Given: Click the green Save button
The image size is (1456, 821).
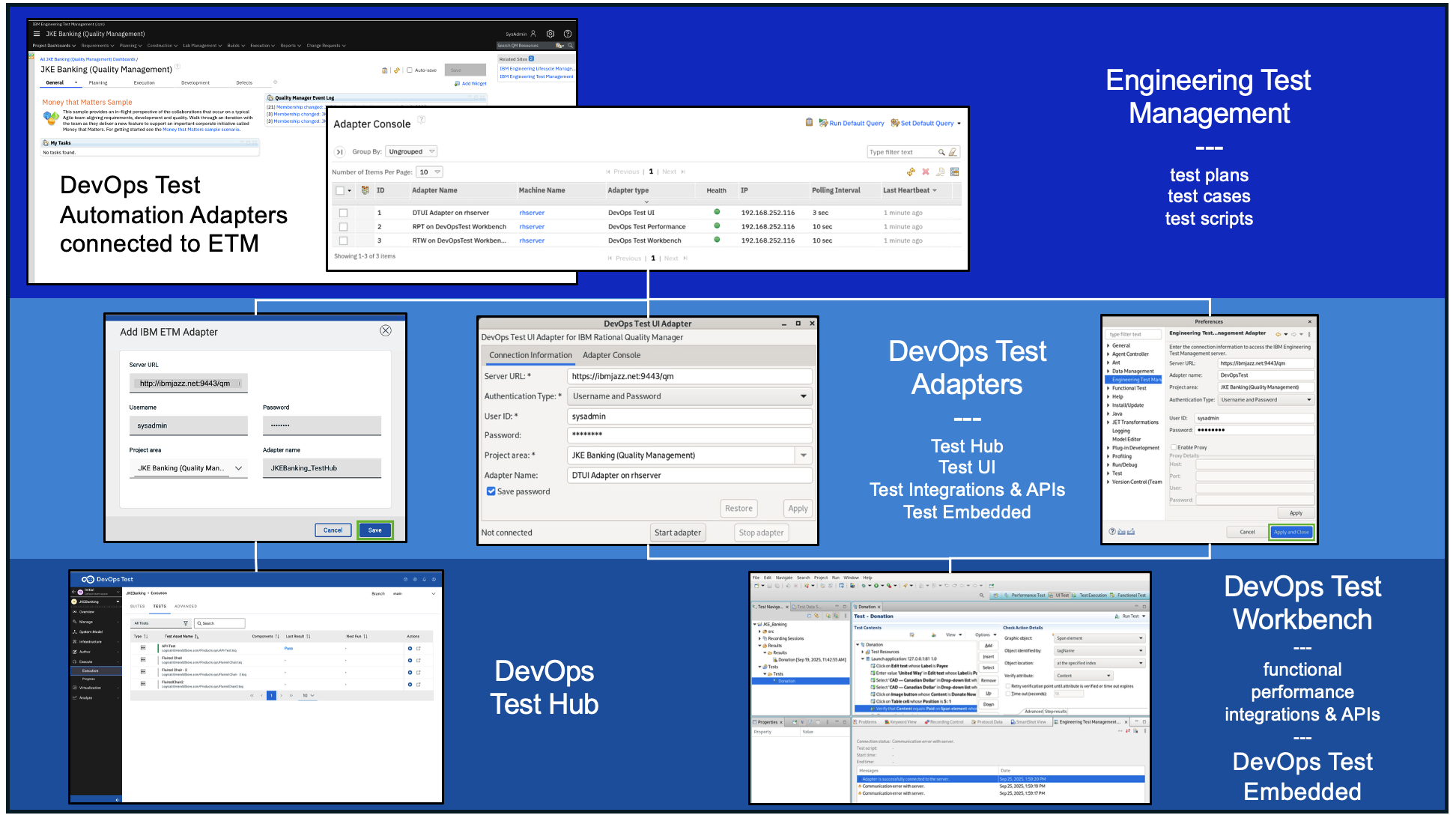Looking at the screenshot, I should click(374, 530).
